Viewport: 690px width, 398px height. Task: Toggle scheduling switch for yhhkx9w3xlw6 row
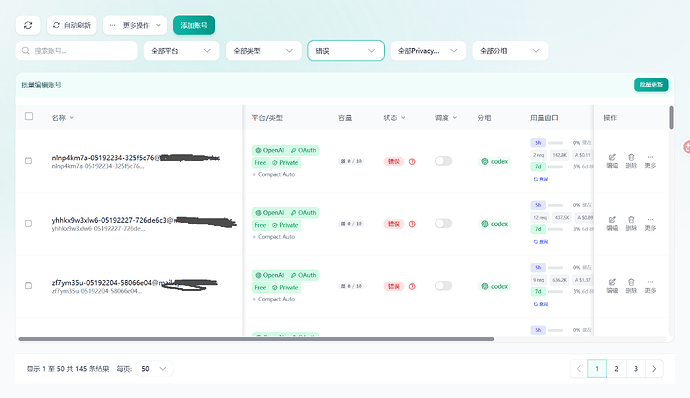click(443, 223)
